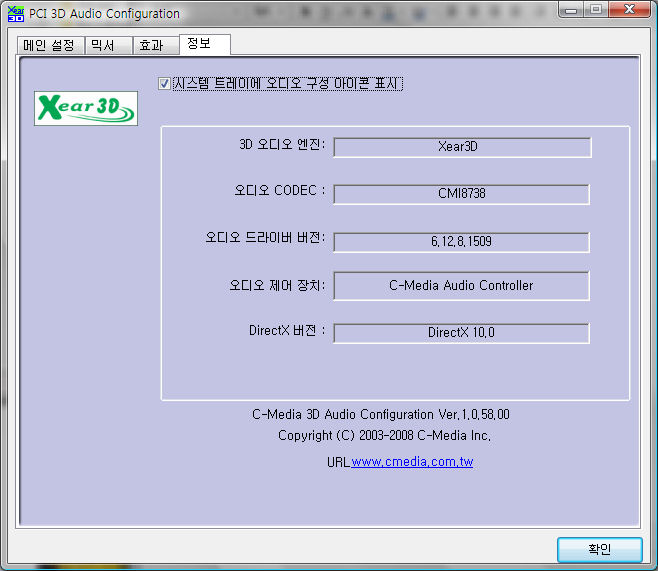Click the Xear3D audio engine field
The width and height of the screenshot is (658, 571).
[462, 147]
